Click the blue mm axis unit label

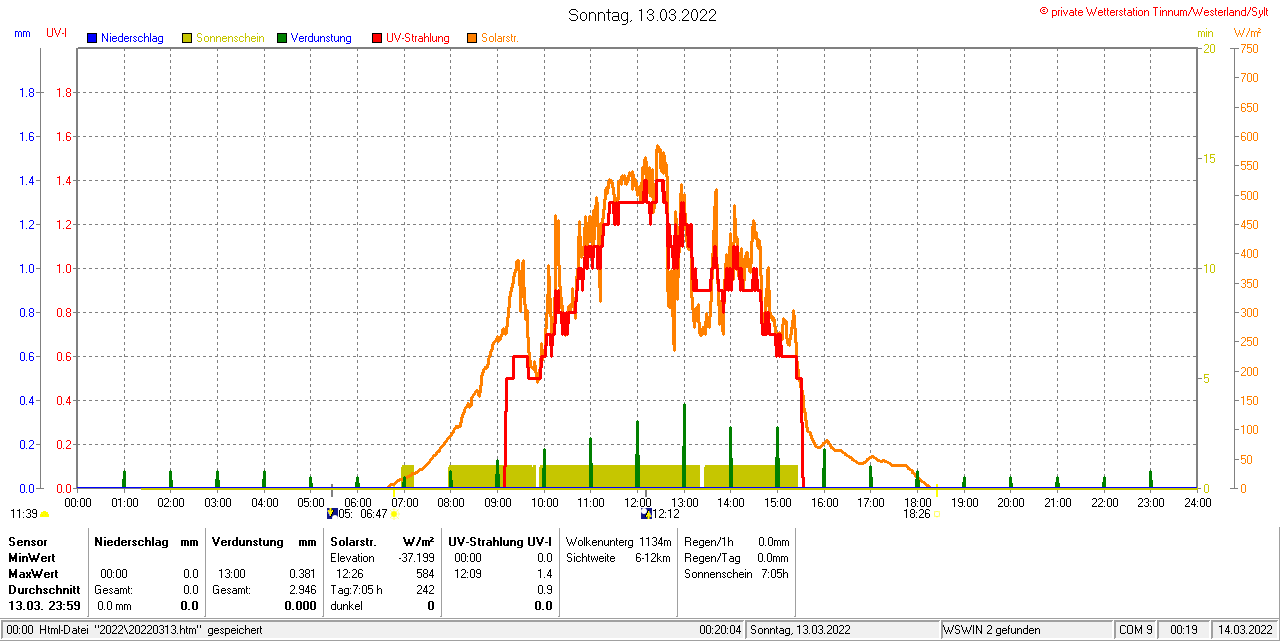(x=23, y=33)
